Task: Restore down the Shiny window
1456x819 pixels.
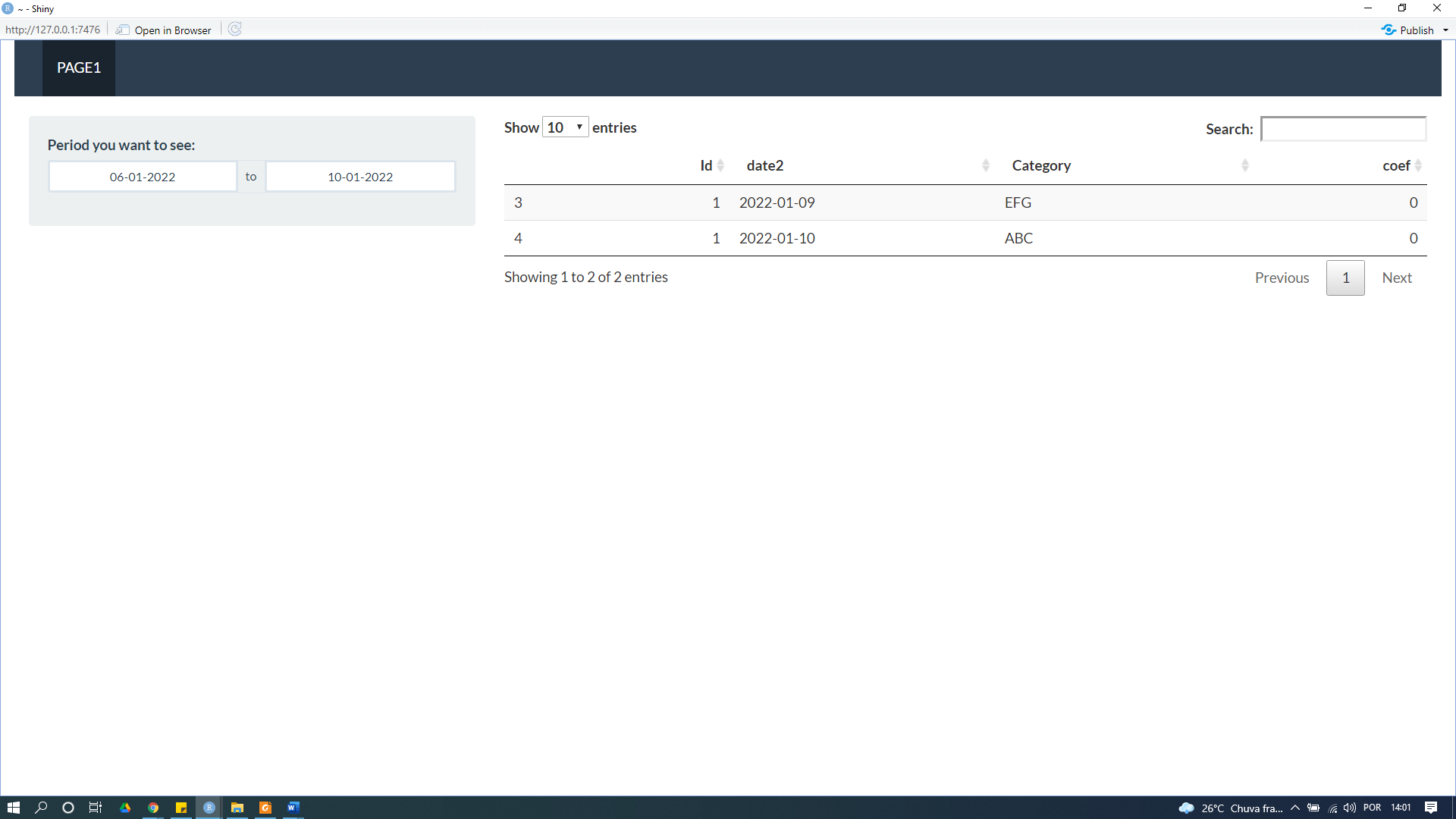Action: pos(1402,8)
